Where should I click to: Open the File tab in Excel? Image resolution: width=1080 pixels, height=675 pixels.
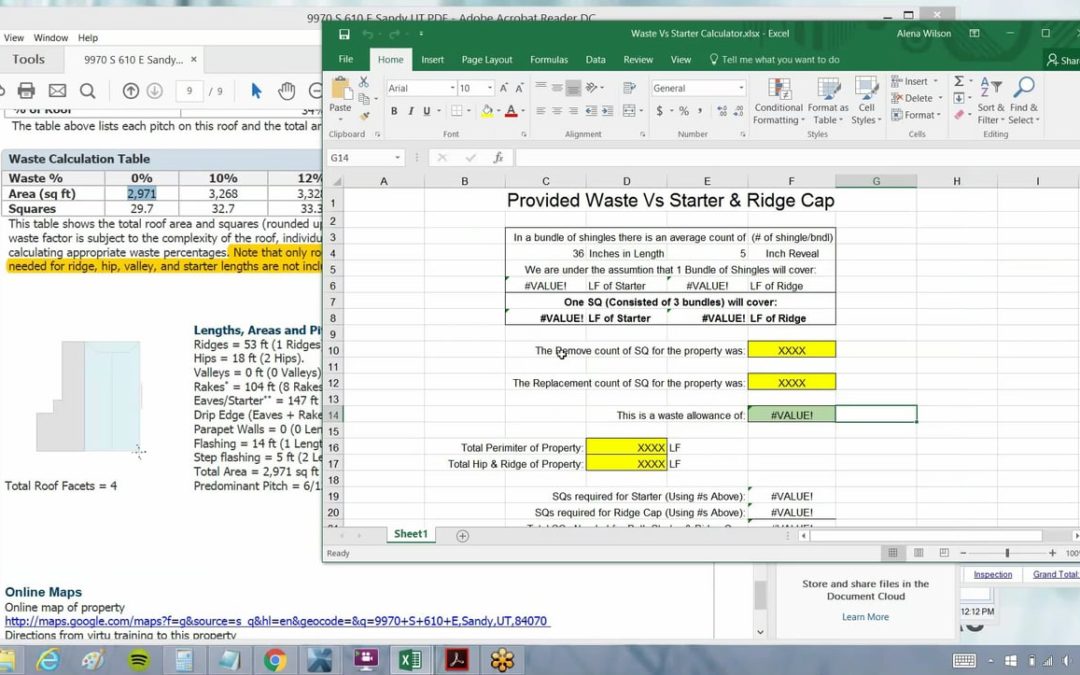click(x=346, y=59)
